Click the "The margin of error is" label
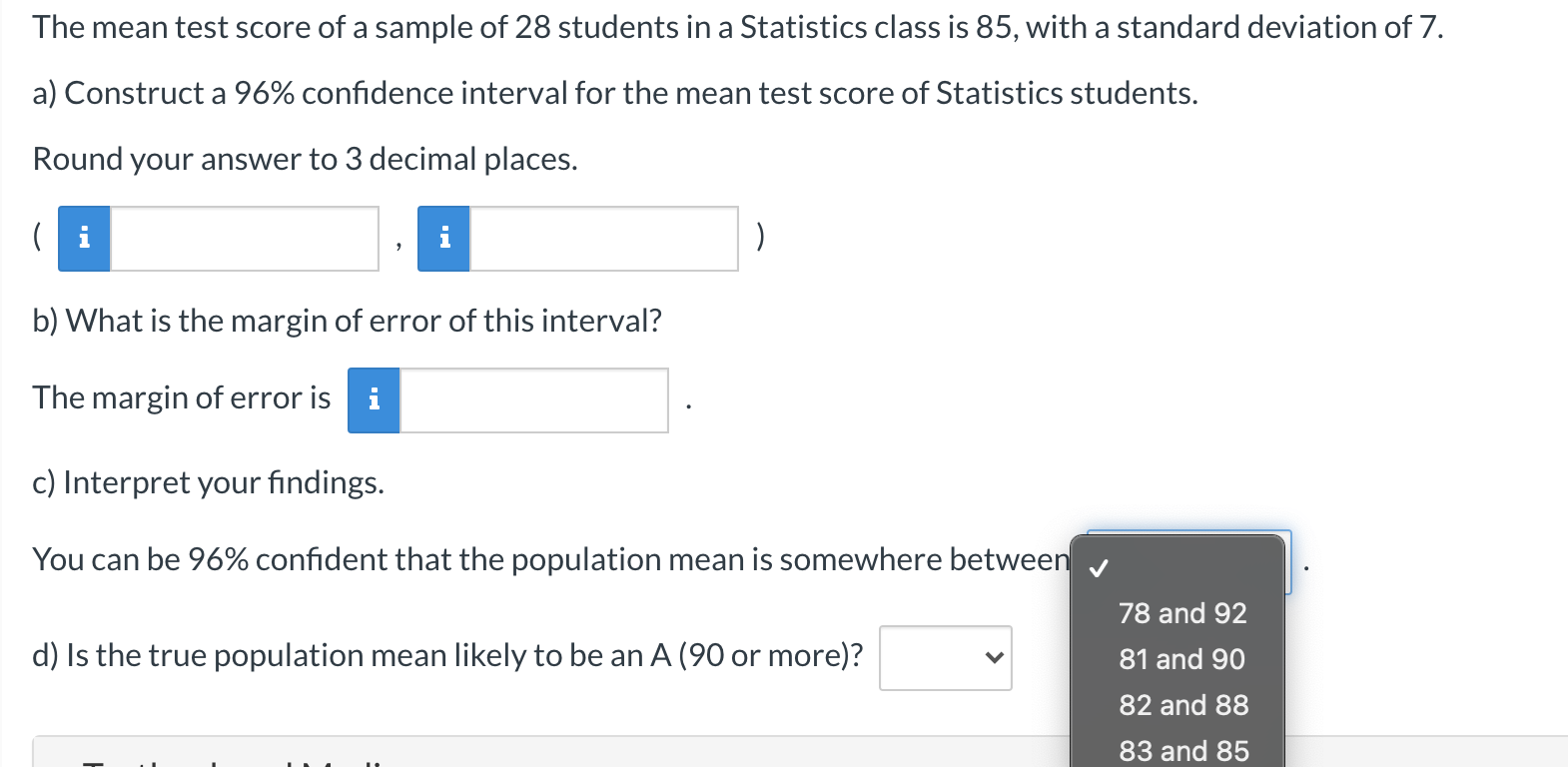This screenshot has width=1568, height=767. coord(181,397)
